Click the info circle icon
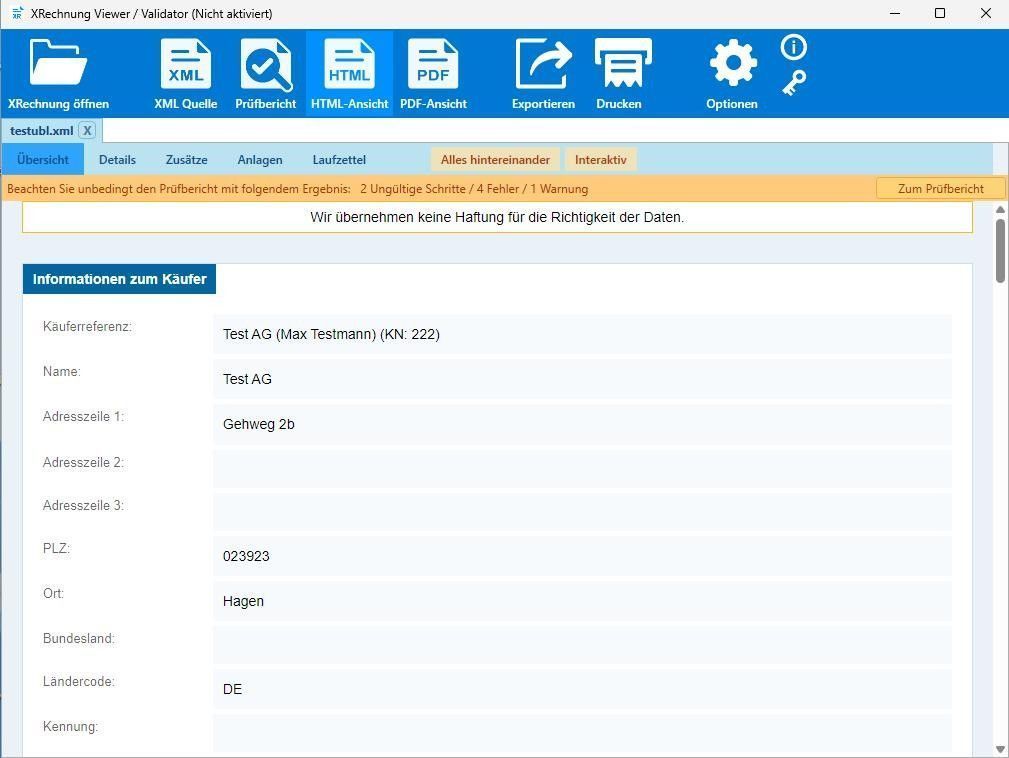Viewport: 1009px width, 758px height. pos(794,47)
